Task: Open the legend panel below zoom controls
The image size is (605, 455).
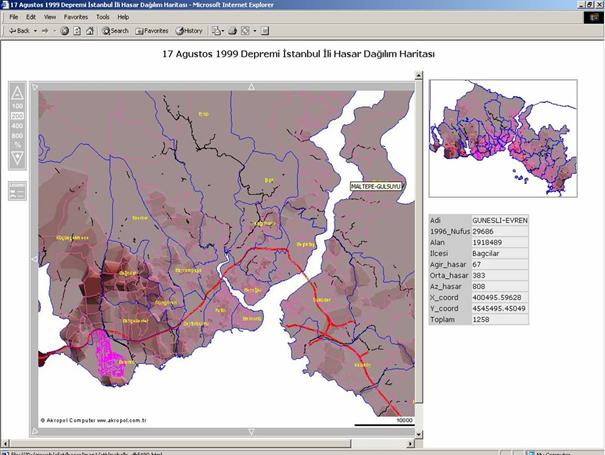Action: (17, 189)
